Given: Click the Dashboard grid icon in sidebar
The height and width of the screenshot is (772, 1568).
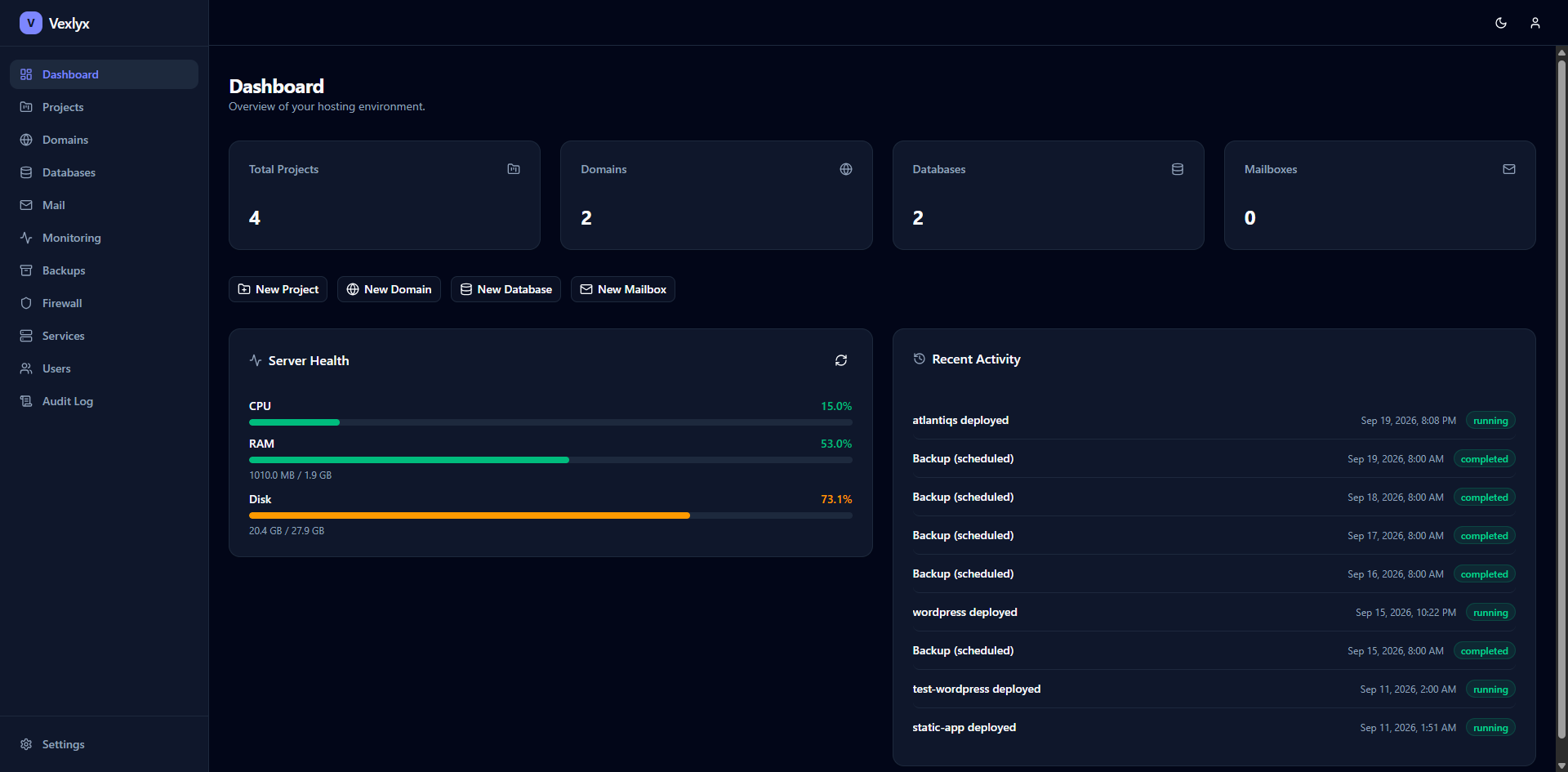Looking at the screenshot, I should 26,74.
